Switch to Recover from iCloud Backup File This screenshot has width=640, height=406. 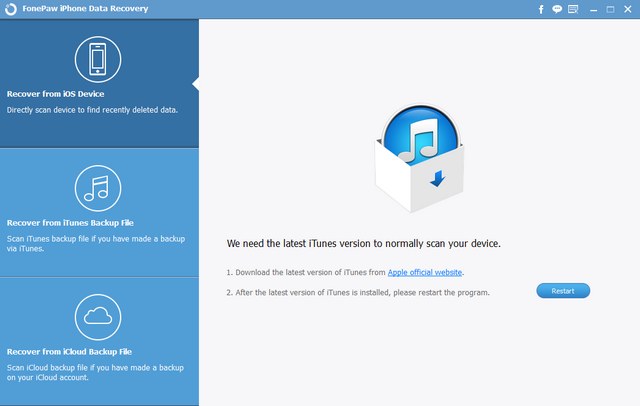69,352
